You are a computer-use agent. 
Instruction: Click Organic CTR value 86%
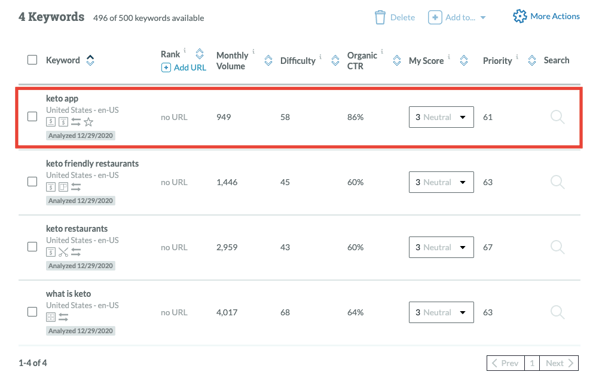tap(355, 117)
